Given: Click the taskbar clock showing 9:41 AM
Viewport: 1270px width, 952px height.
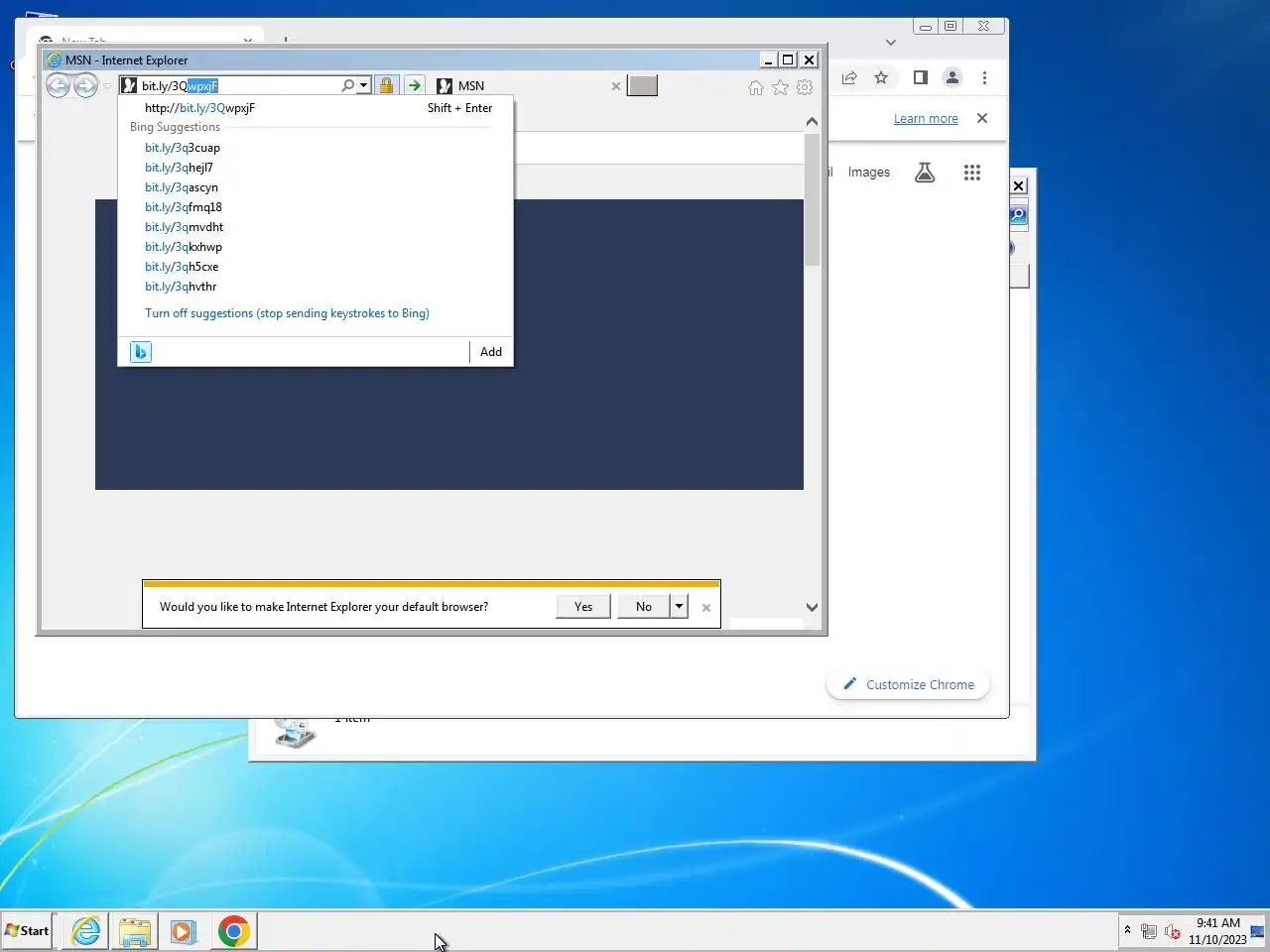Looking at the screenshot, I should 1217,931.
